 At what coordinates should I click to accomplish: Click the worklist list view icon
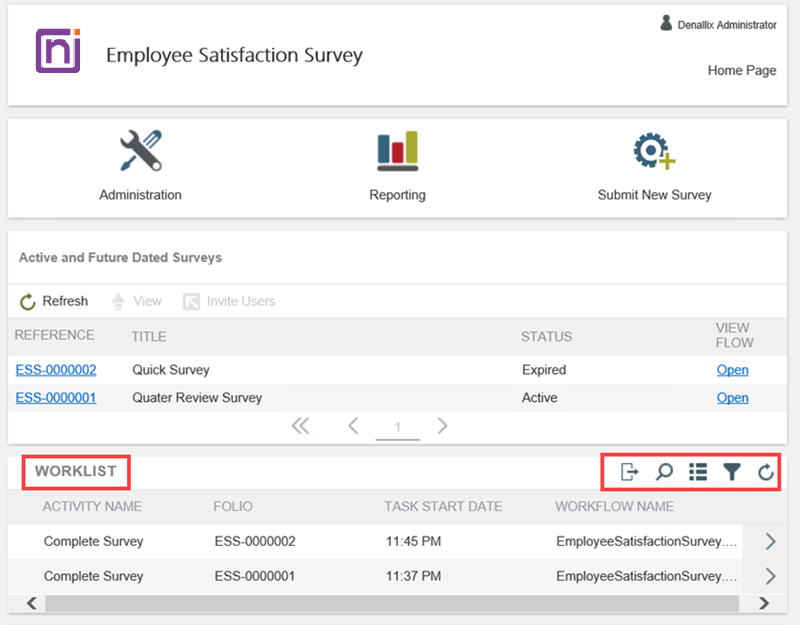click(698, 472)
